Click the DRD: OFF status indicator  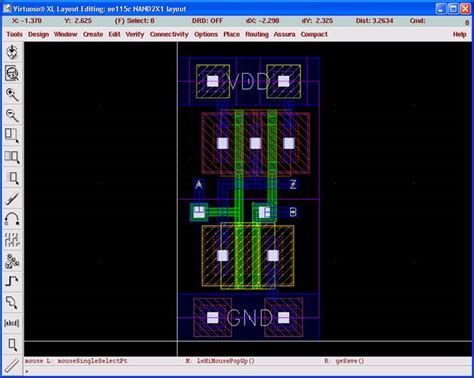[x=207, y=21]
